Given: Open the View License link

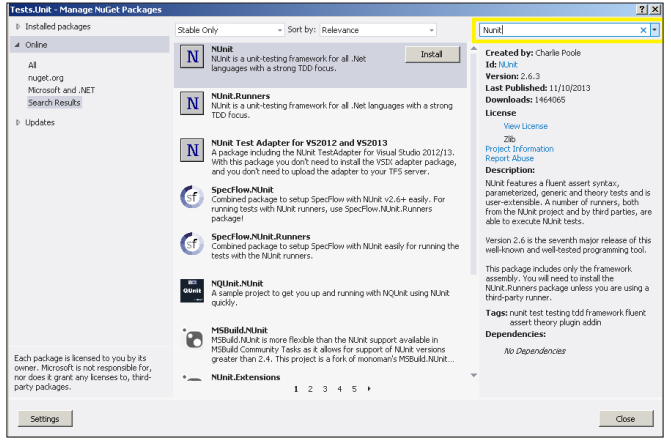Looking at the screenshot, I should click(x=526, y=126).
